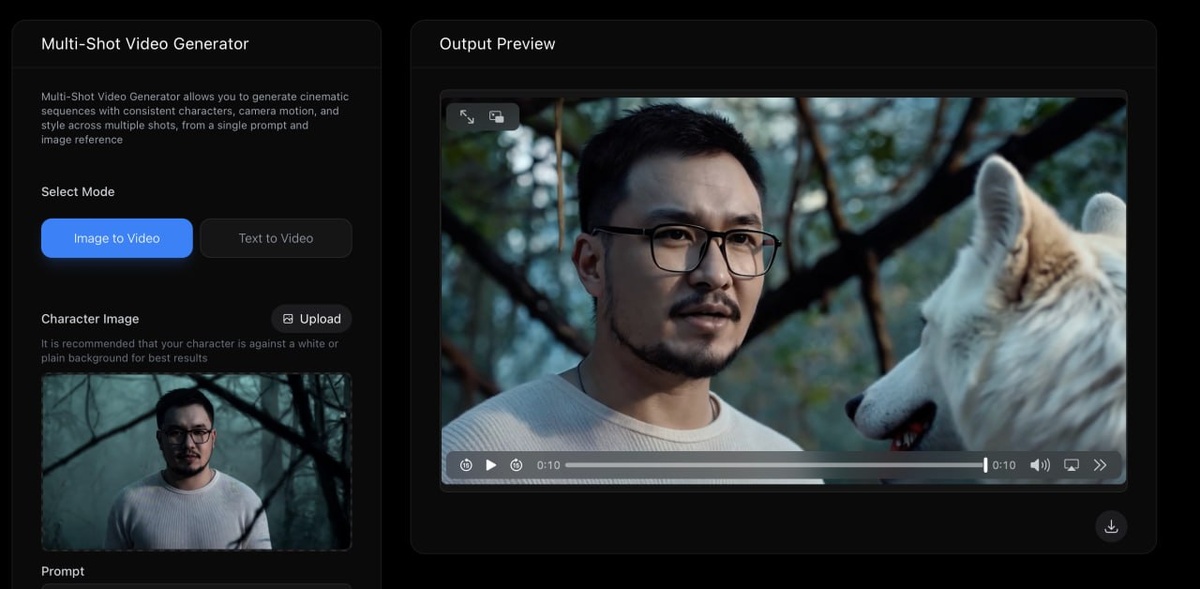Mute the video volume speaker icon
This screenshot has height=589, width=1200.
1040,465
